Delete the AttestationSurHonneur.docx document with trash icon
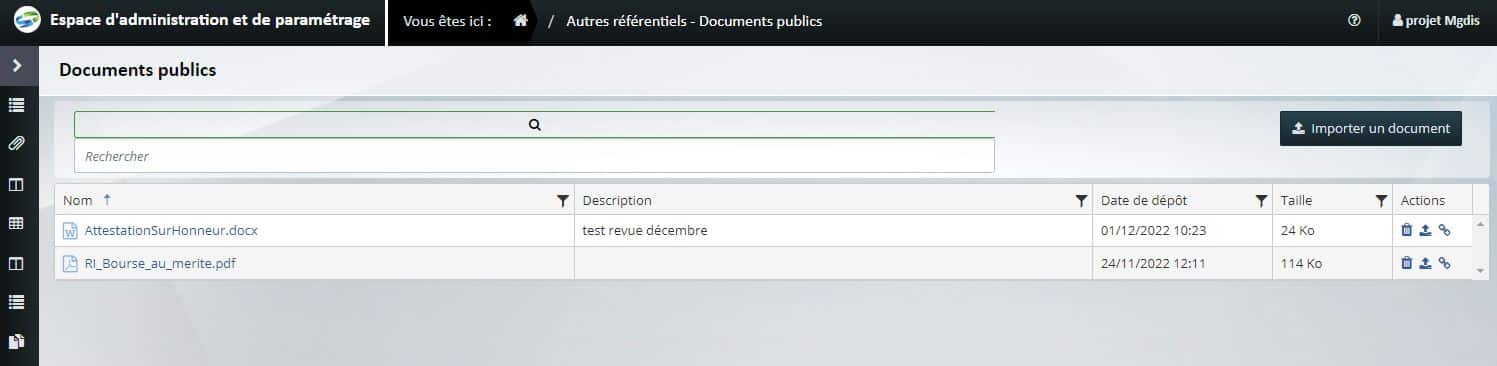This screenshot has width=1497, height=366. [x=1407, y=230]
